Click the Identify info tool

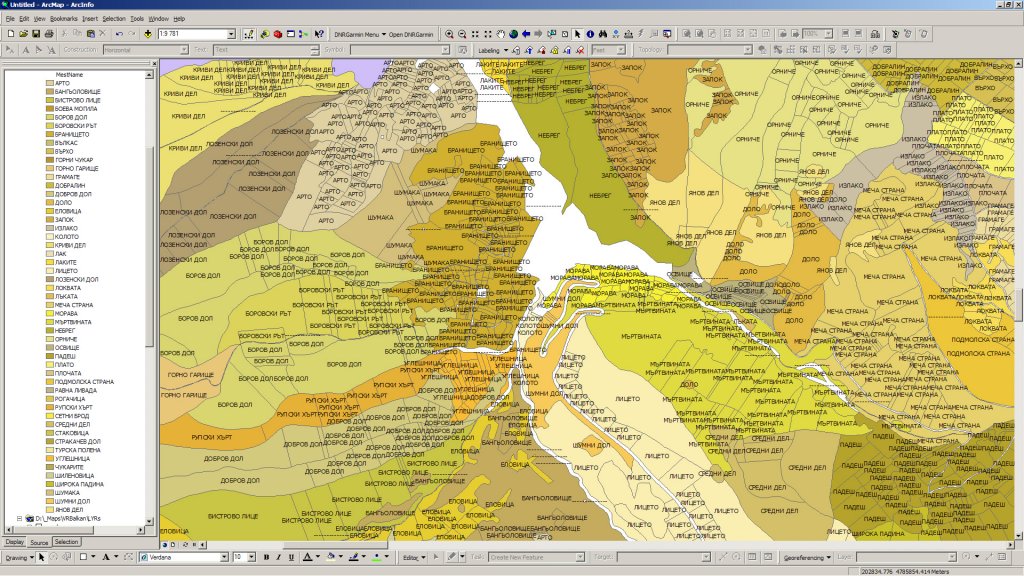coord(590,34)
